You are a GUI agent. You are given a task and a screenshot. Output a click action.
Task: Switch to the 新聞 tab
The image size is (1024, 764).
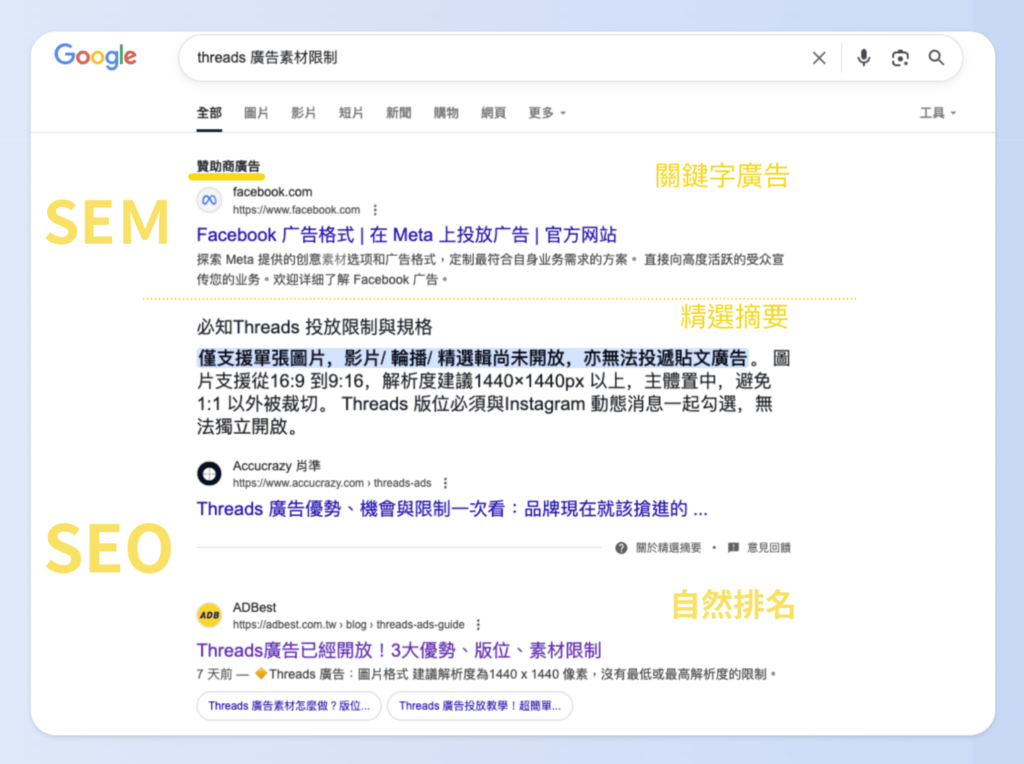click(x=398, y=113)
